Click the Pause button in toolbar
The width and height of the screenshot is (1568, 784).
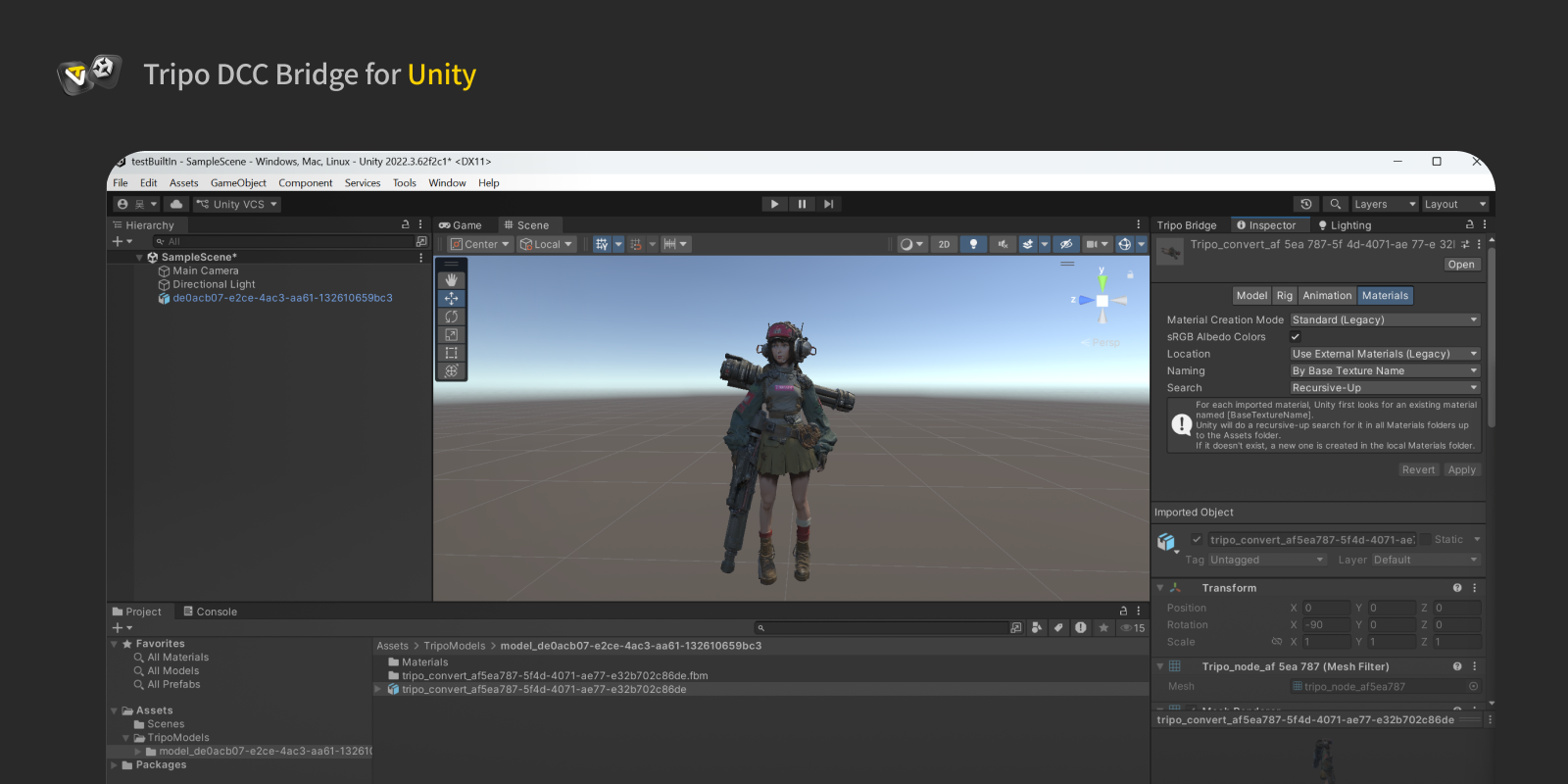802,204
